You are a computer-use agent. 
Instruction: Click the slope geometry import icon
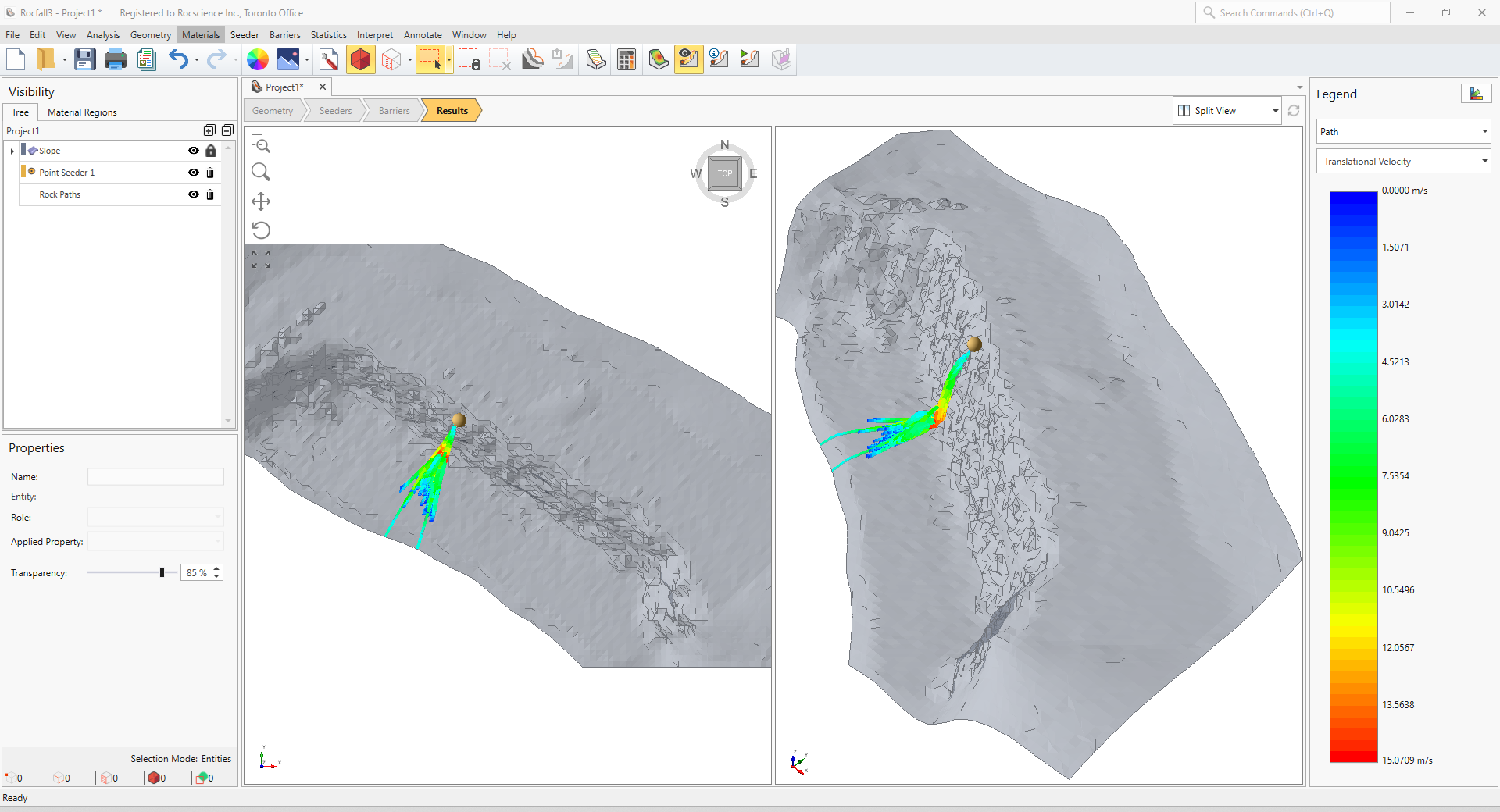tap(533, 59)
